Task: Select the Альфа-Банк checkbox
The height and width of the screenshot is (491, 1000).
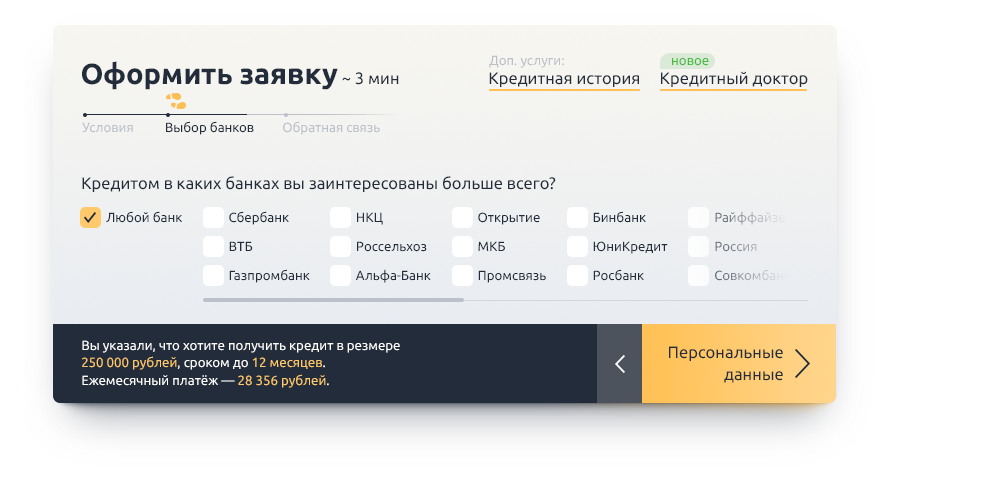Action: point(341,275)
